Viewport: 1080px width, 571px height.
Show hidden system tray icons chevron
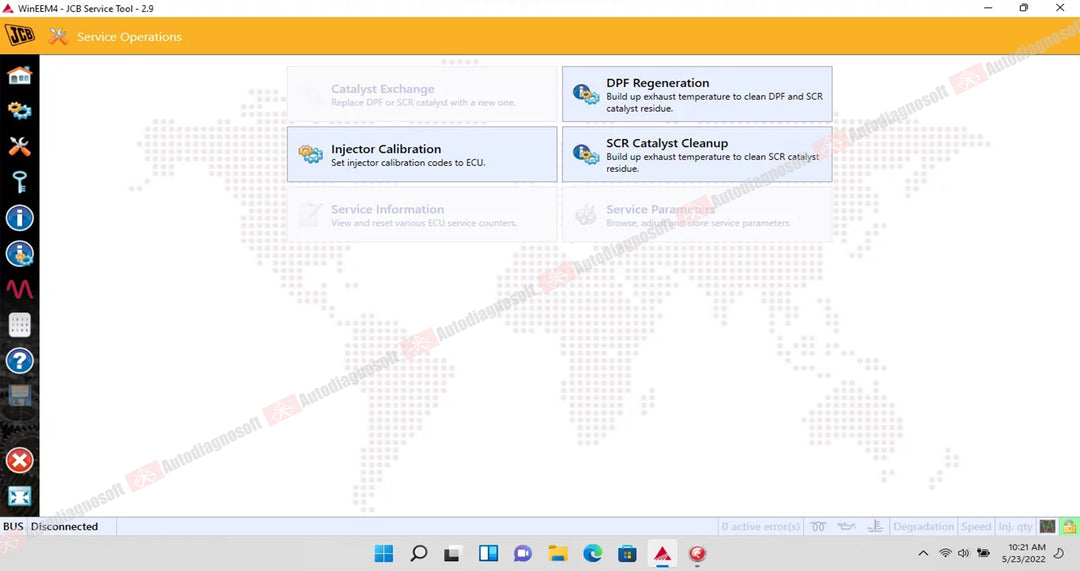coord(924,553)
